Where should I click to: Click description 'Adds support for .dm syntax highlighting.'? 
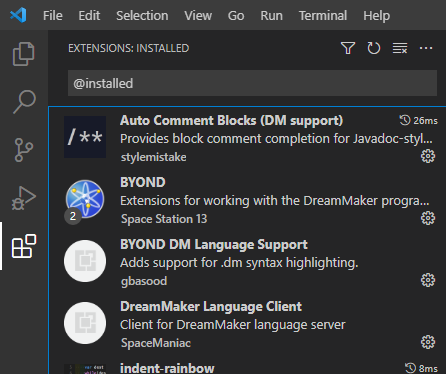pyautogui.click(x=239, y=263)
